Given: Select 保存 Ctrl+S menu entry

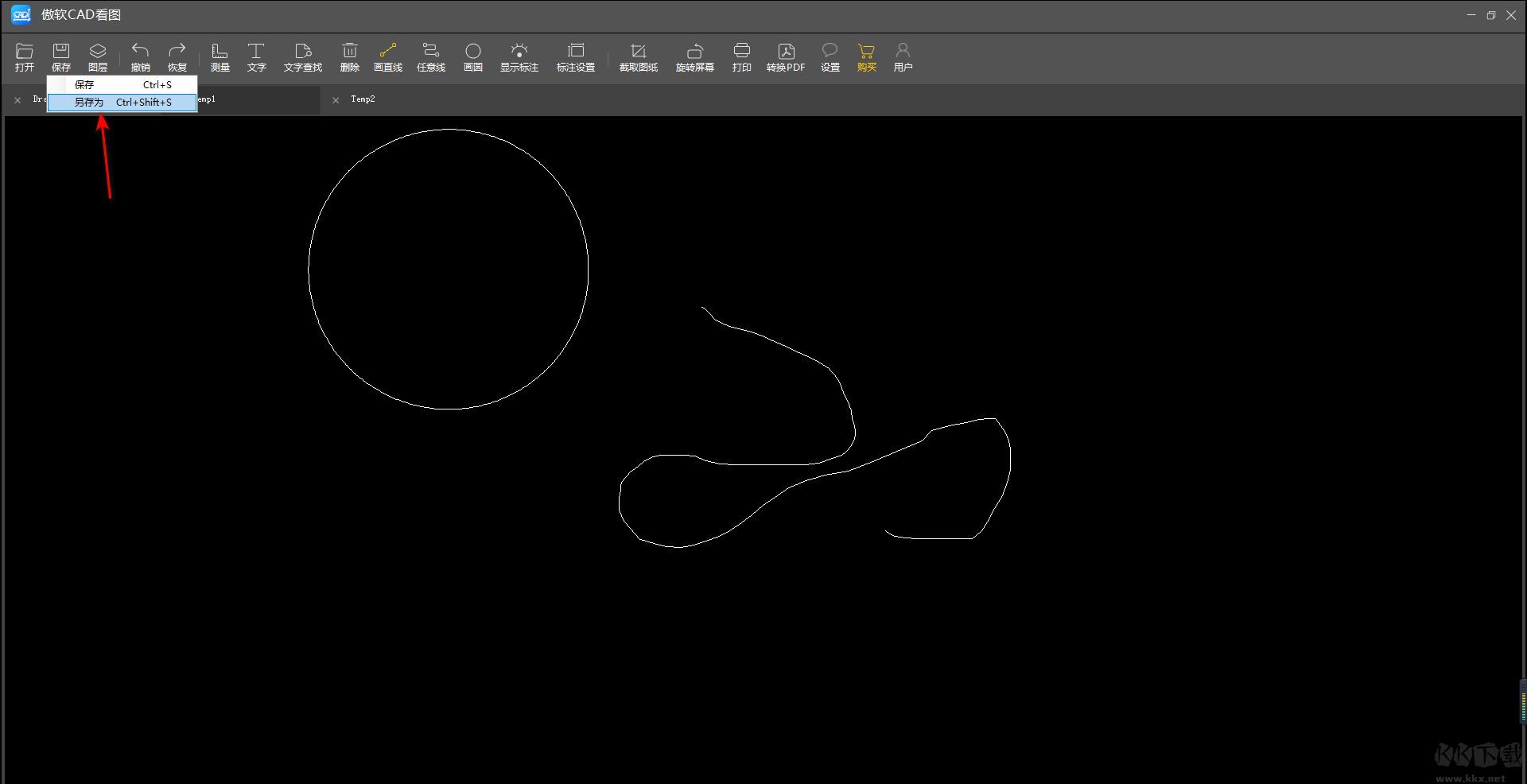Looking at the screenshot, I should tap(122, 84).
